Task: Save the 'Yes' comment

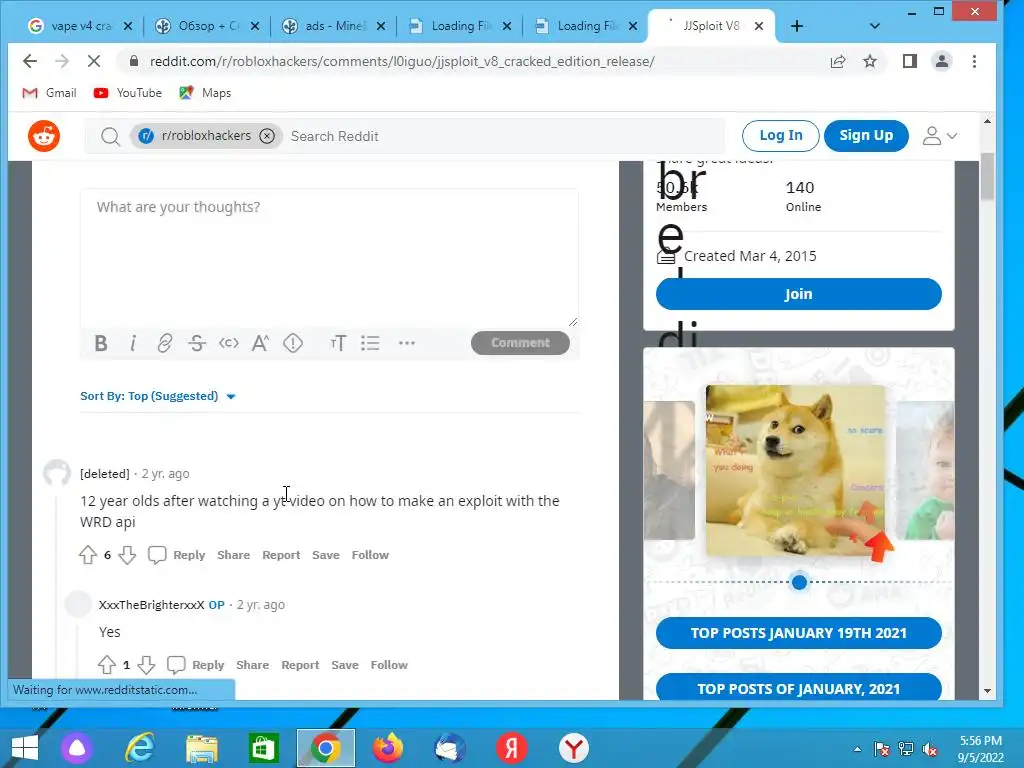Action: pos(345,665)
